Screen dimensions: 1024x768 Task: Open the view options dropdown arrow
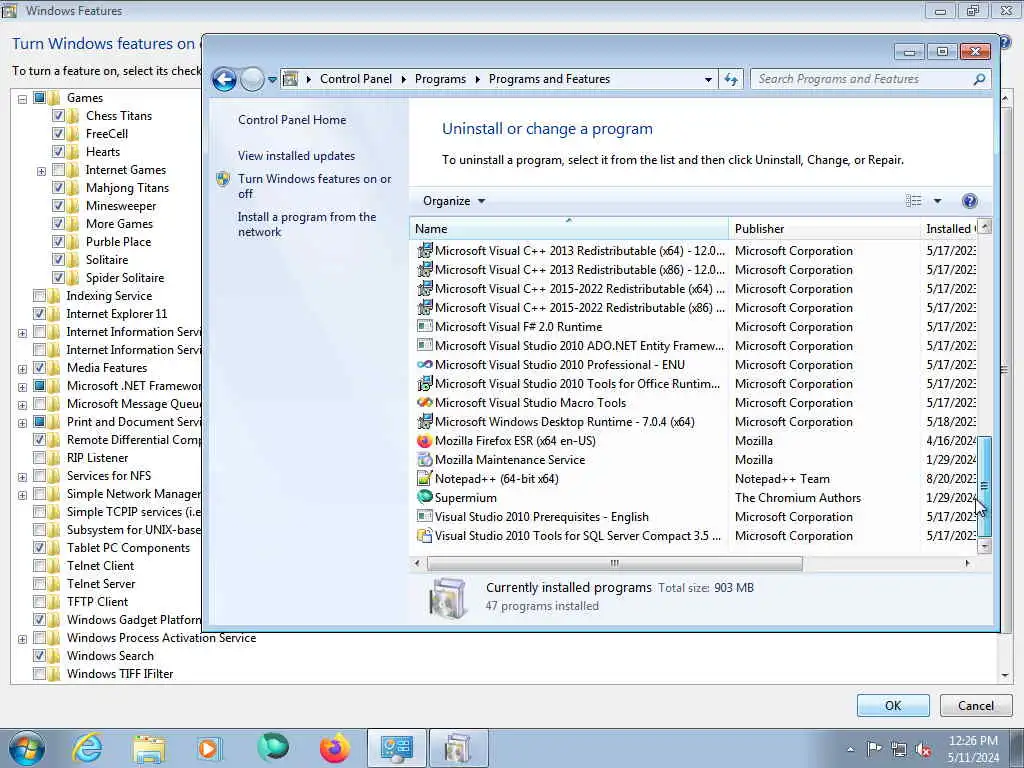(937, 201)
